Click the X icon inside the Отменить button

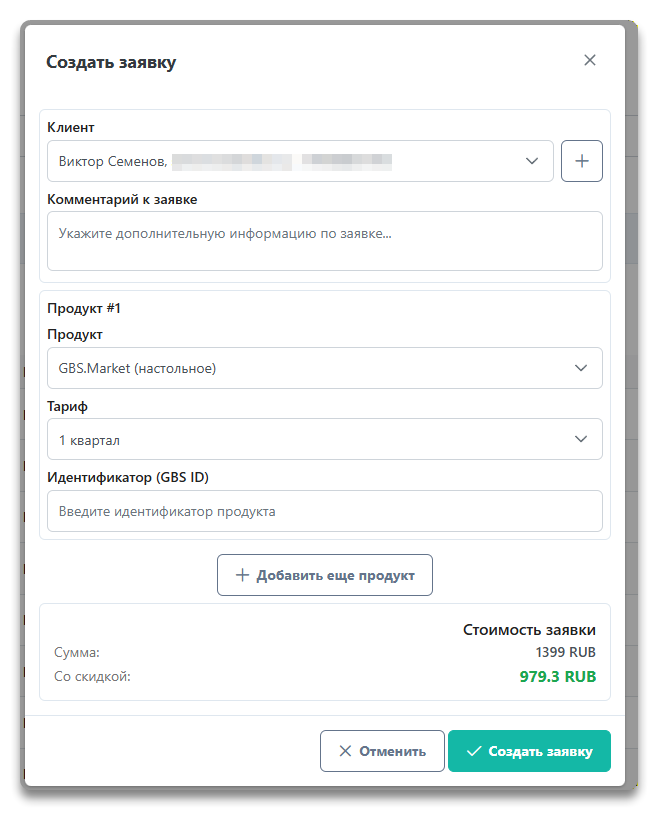[x=345, y=751]
